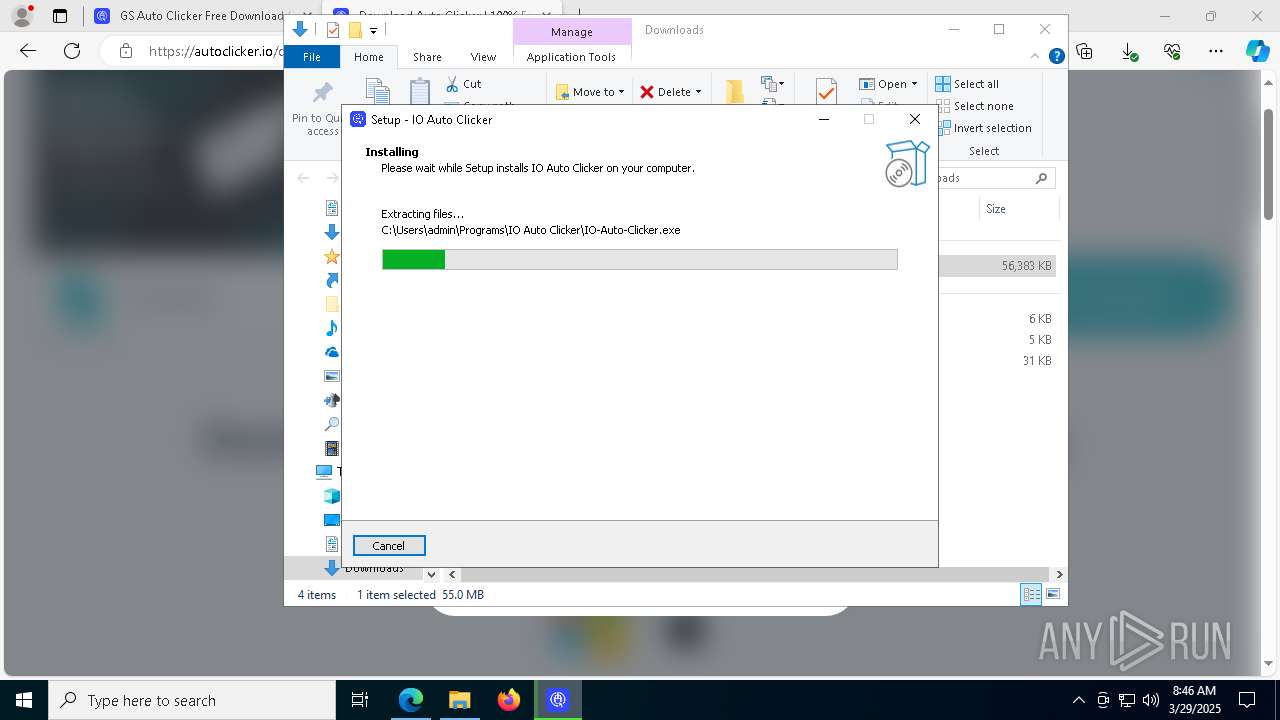The height and width of the screenshot is (720, 1280).
Task: Click the New folder icon in the quick access toolbar
Action: [354, 30]
